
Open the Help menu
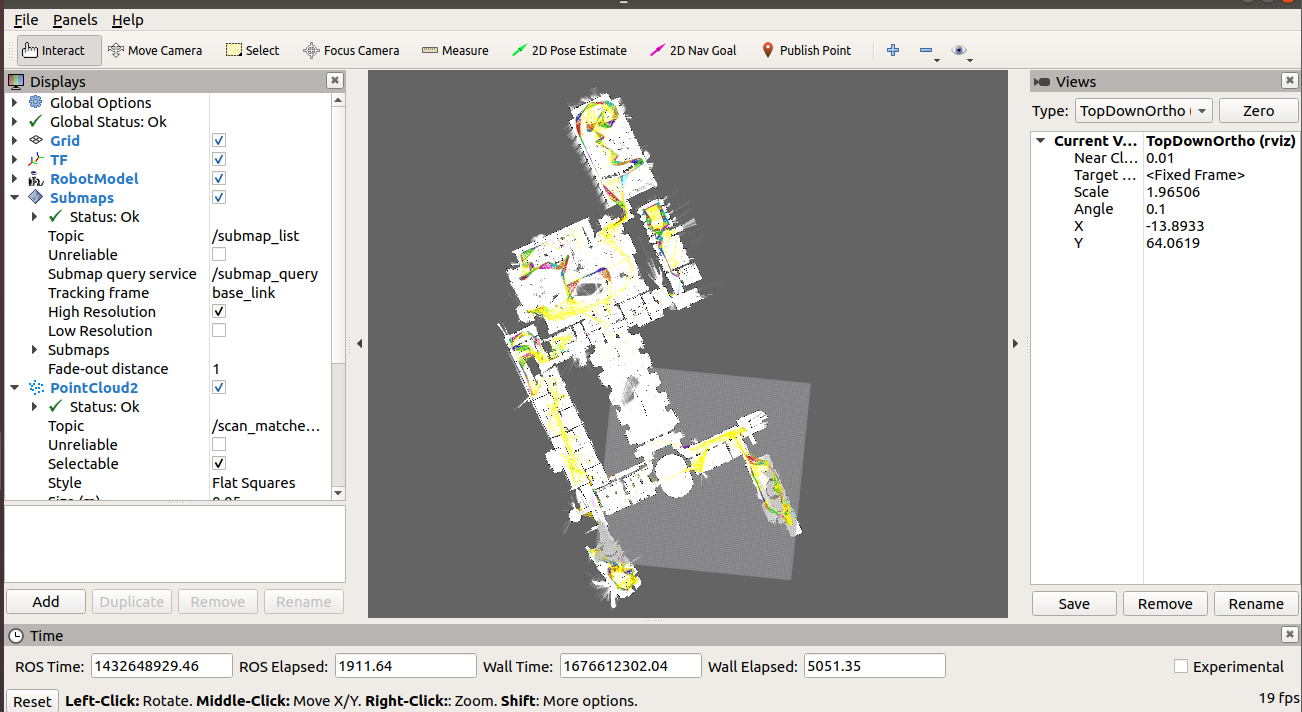[x=127, y=19]
